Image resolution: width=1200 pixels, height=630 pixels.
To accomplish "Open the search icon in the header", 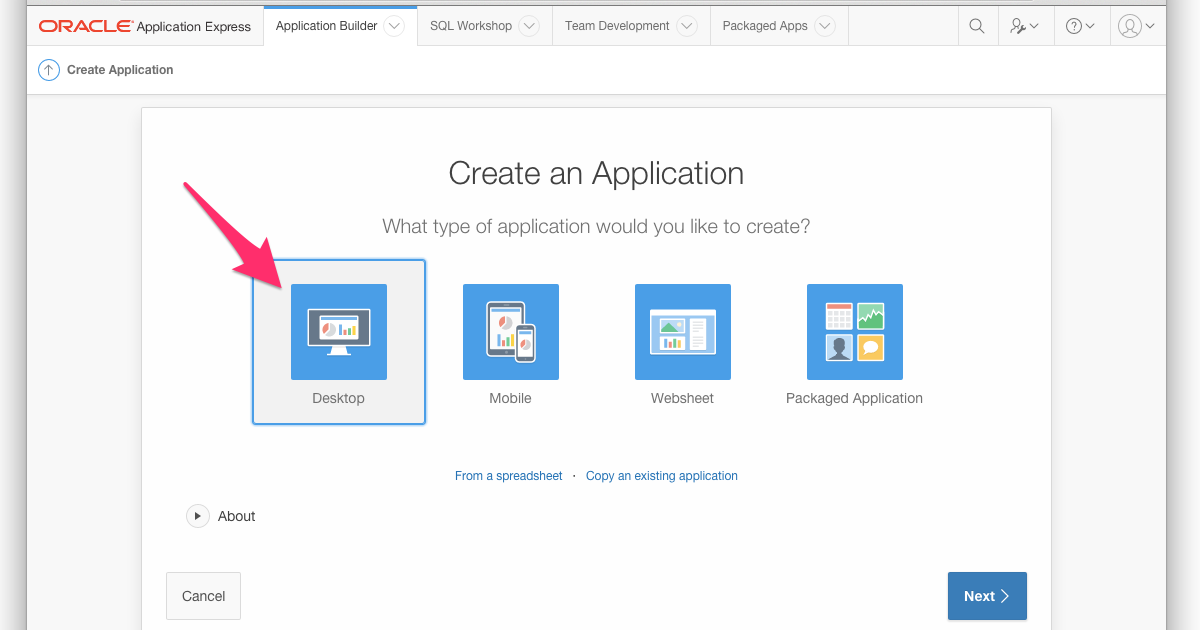I will tap(977, 25).
